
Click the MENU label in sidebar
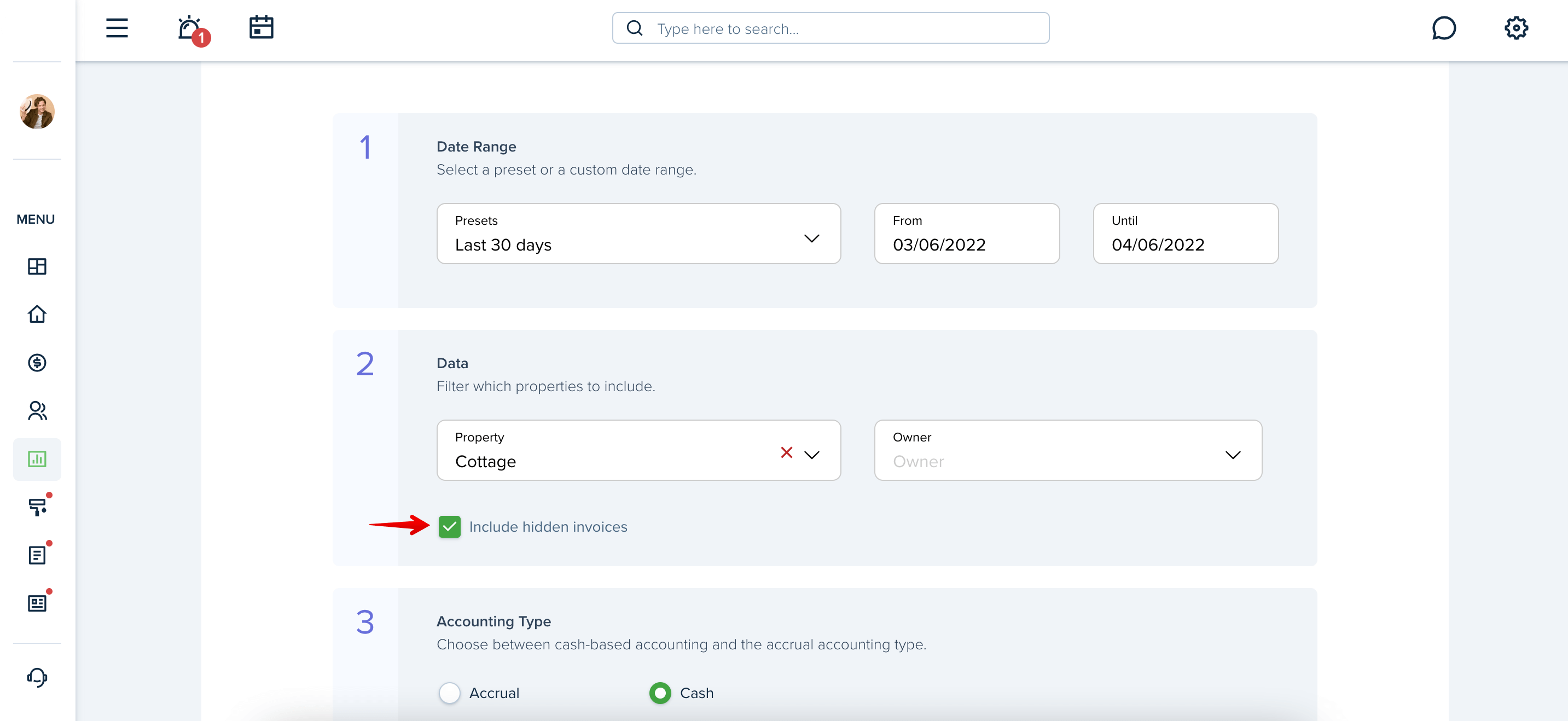click(x=36, y=219)
